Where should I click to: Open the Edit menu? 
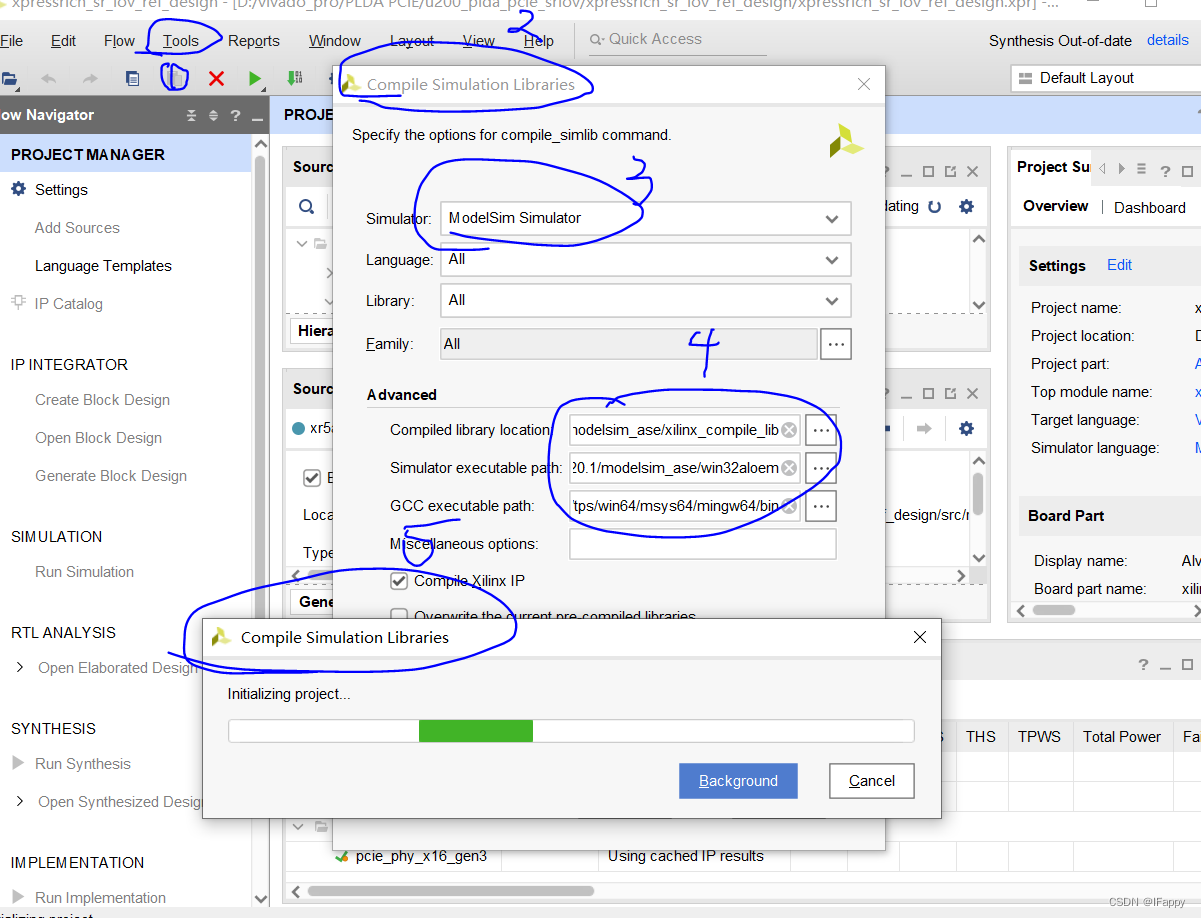64,41
